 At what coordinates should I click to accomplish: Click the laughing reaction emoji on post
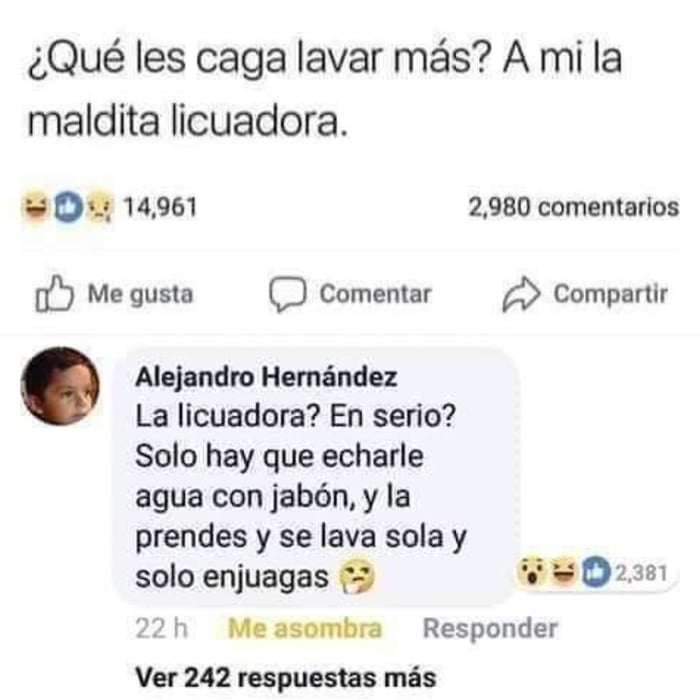[x=36, y=207]
